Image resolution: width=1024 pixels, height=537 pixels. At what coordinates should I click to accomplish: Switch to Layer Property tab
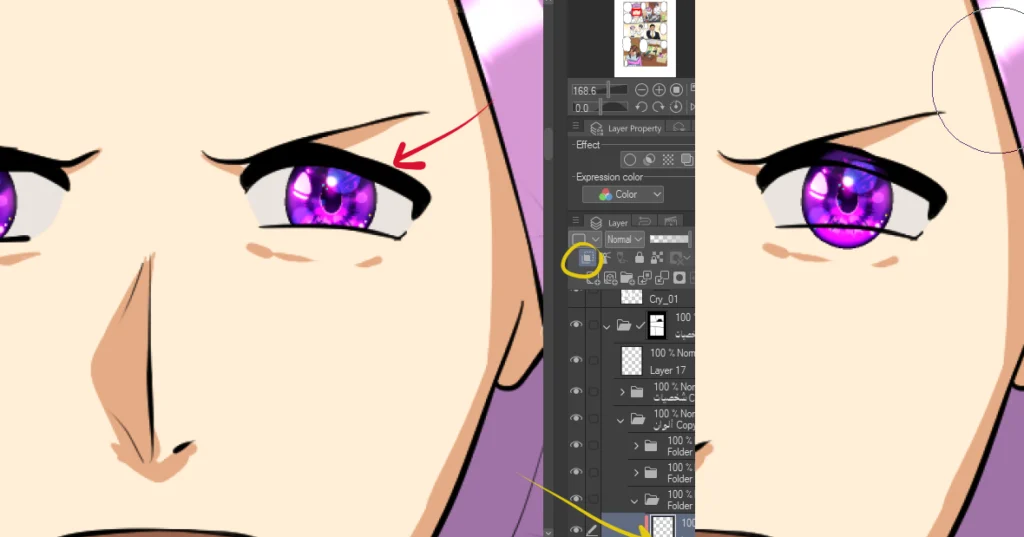626,128
